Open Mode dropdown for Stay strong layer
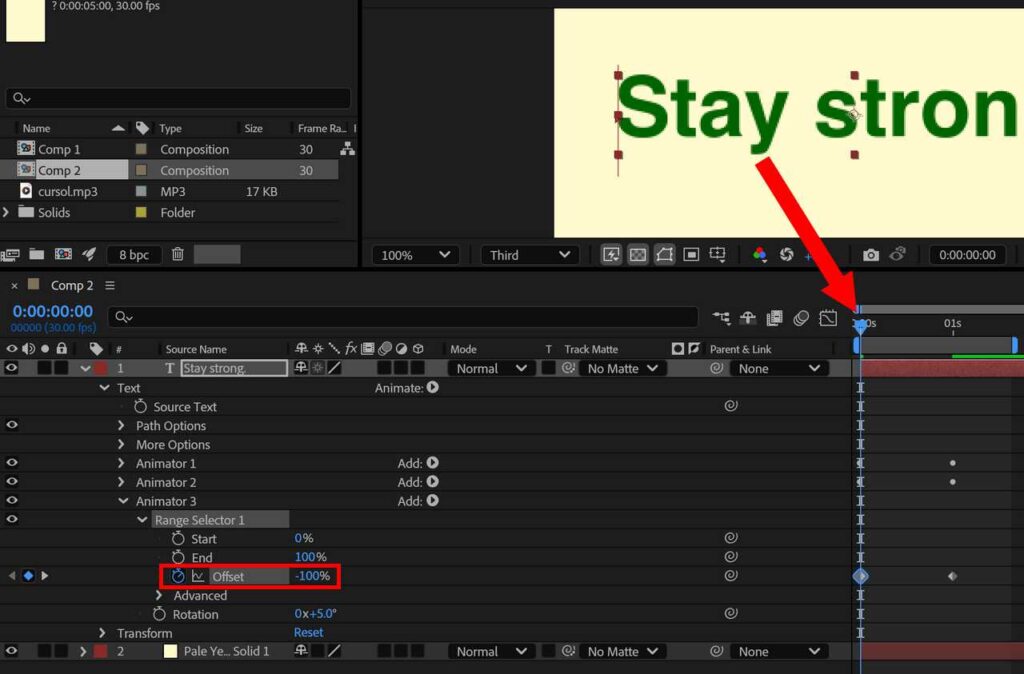The height and width of the screenshot is (674, 1024). [x=491, y=368]
